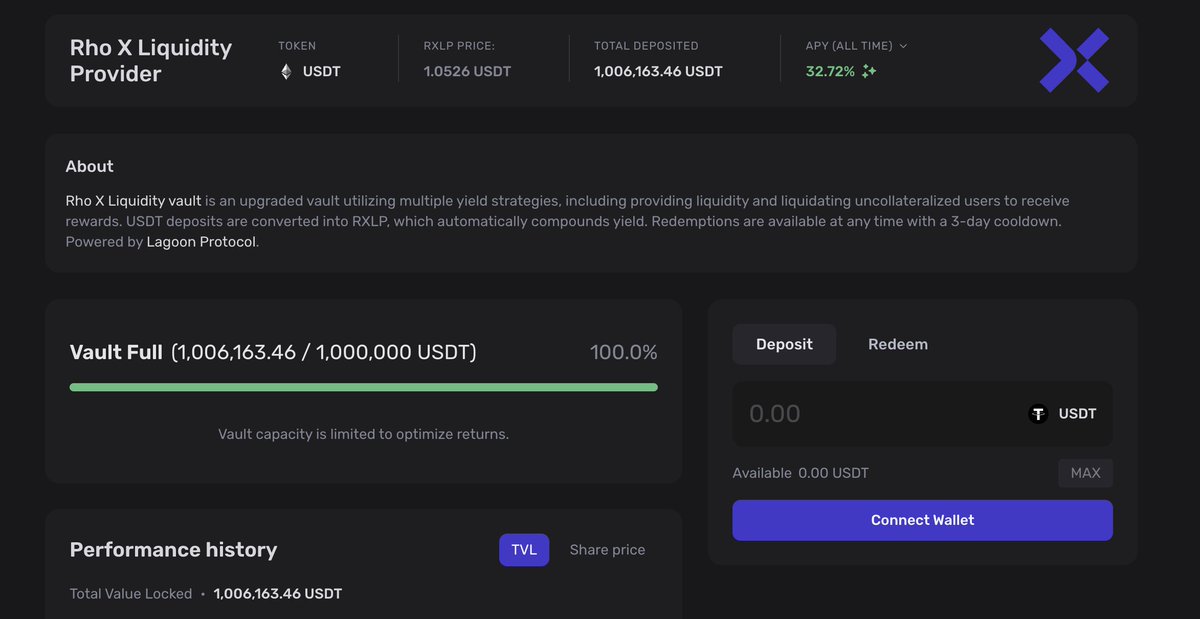The height and width of the screenshot is (619, 1200).
Task: Open the Lagoon Protocol link
Action: 201,242
